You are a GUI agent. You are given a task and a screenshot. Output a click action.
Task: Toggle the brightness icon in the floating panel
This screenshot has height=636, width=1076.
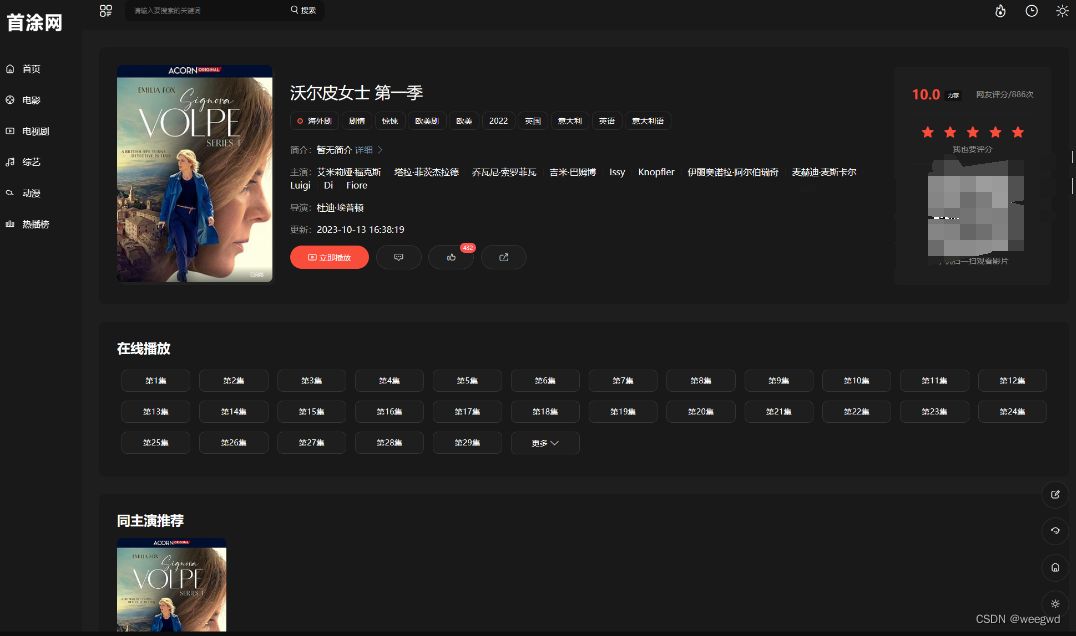coord(1055,604)
